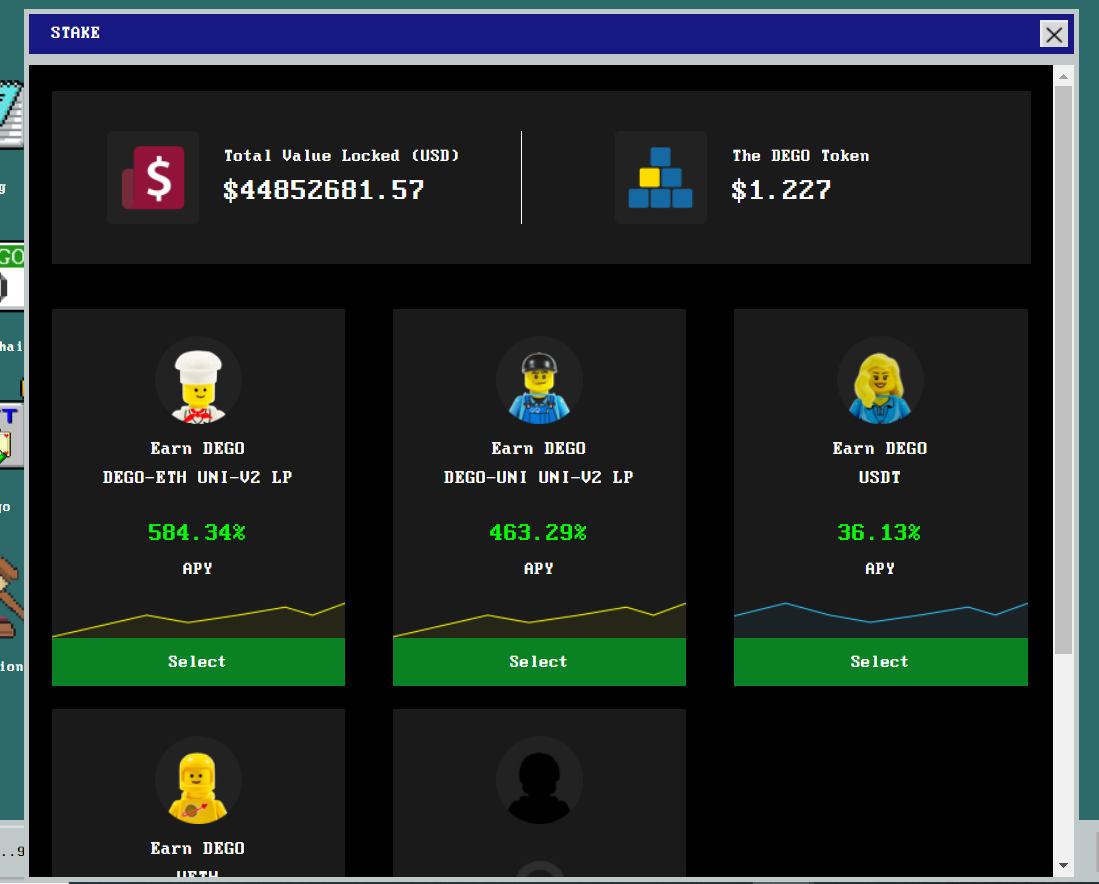Click the chef avatar on DEGO-ETH card
The width and height of the screenshot is (1099, 884).
point(198,381)
